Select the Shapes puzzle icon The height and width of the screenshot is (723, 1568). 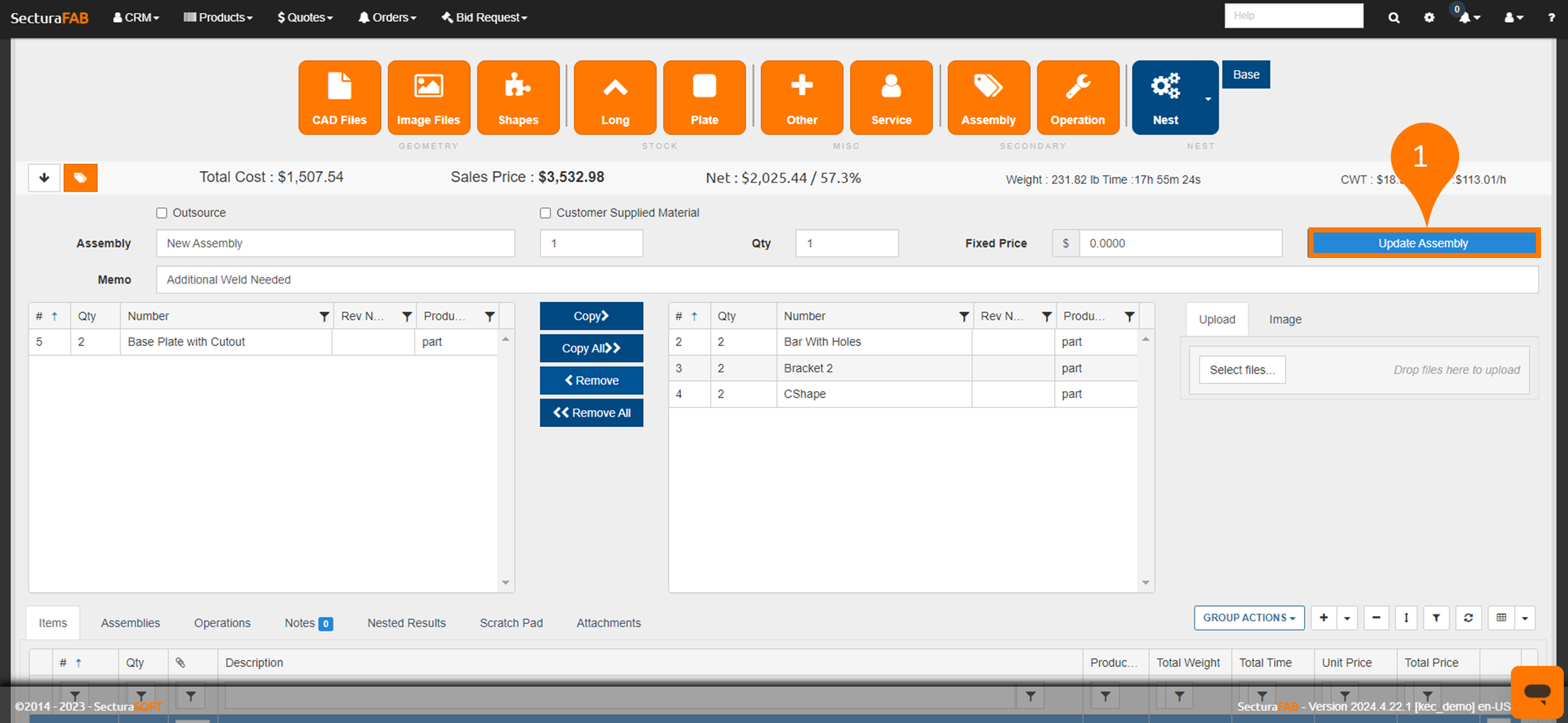click(x=518, y=98)
